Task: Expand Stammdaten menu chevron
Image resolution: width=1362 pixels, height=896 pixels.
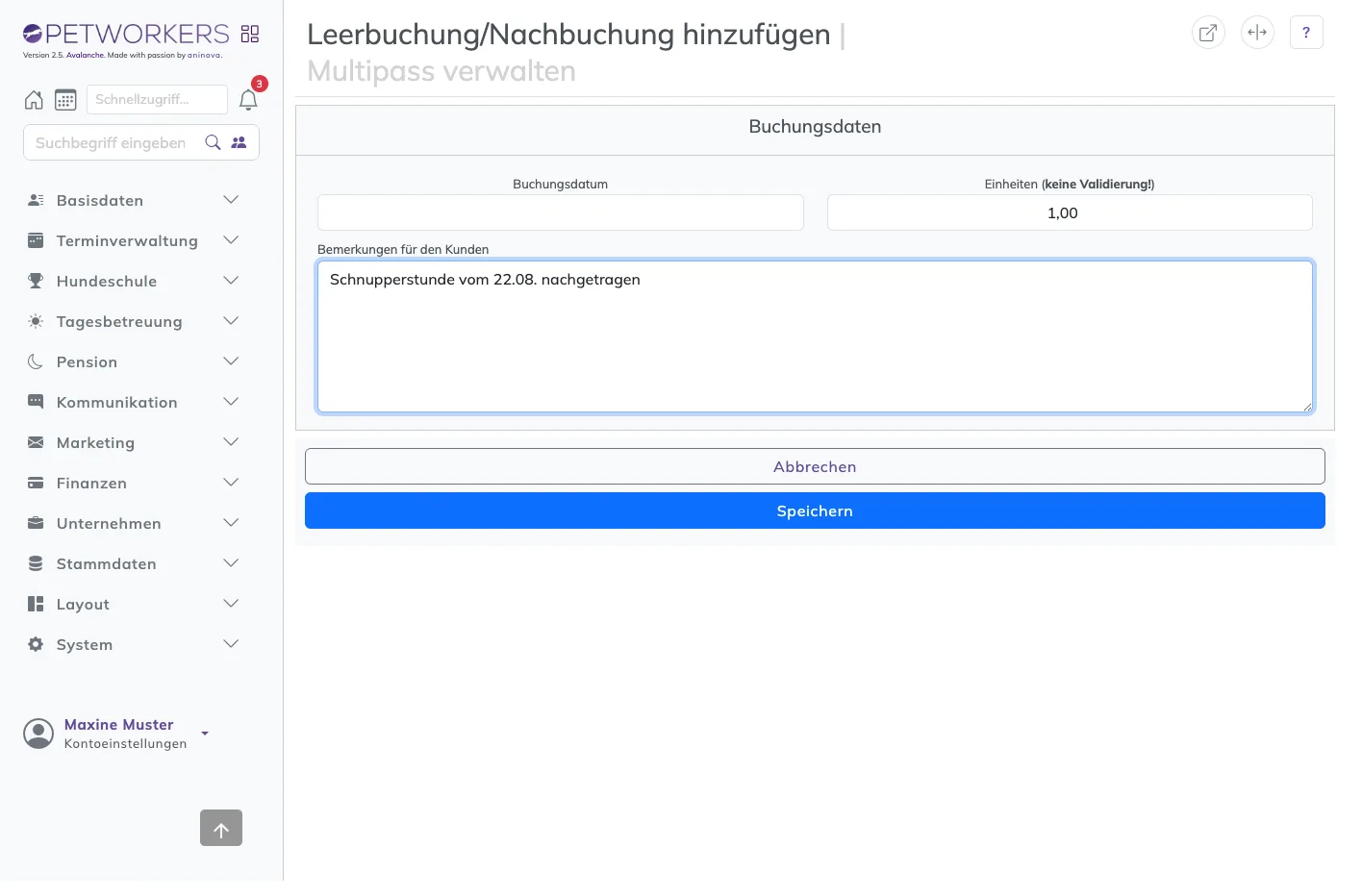Action: point(231,563)
